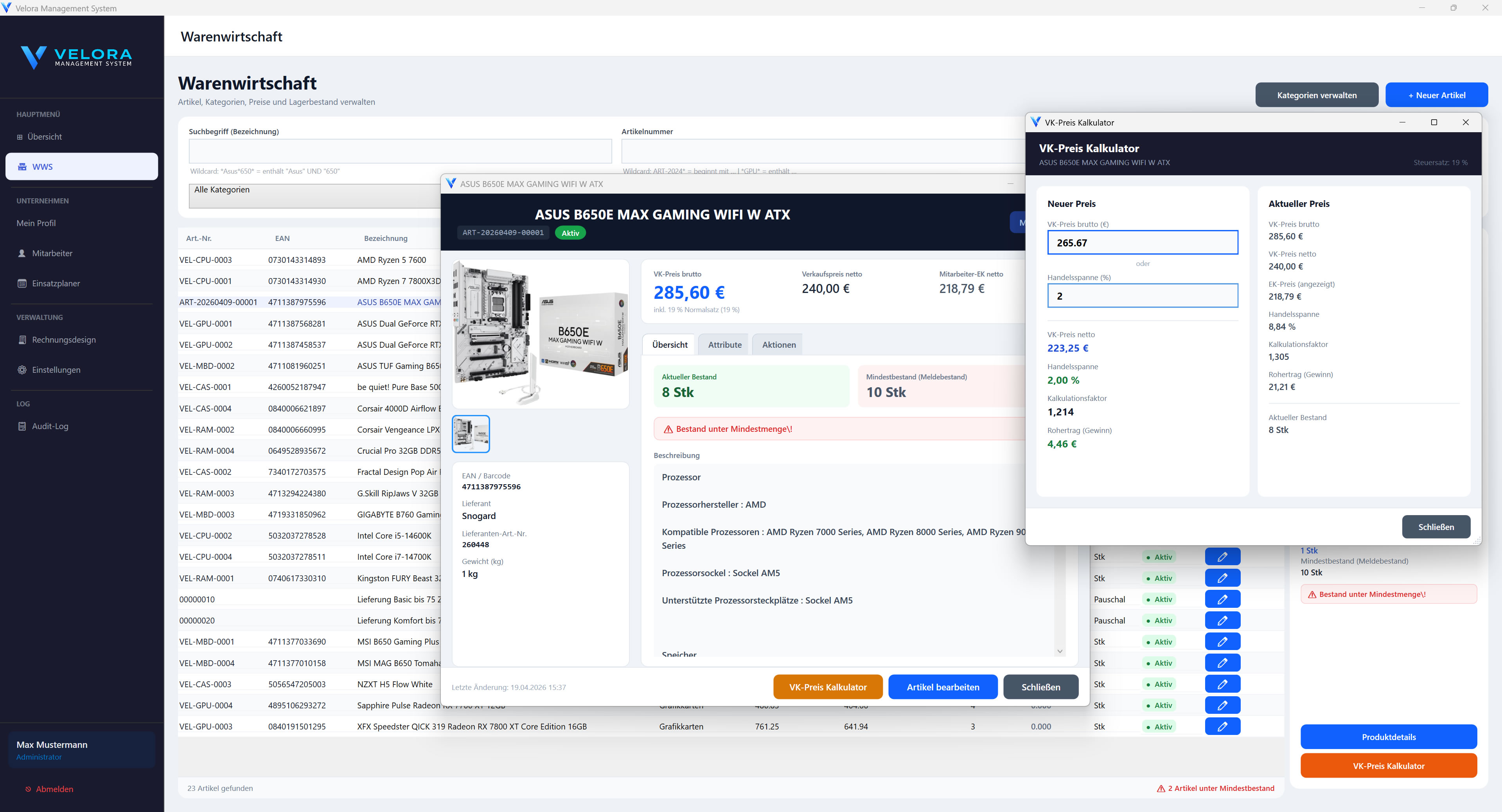The width and height of the screenshot is (1502, 812).
Task: Focus the VK-Preis brutto input field
Action: [x=1142, y=243]
